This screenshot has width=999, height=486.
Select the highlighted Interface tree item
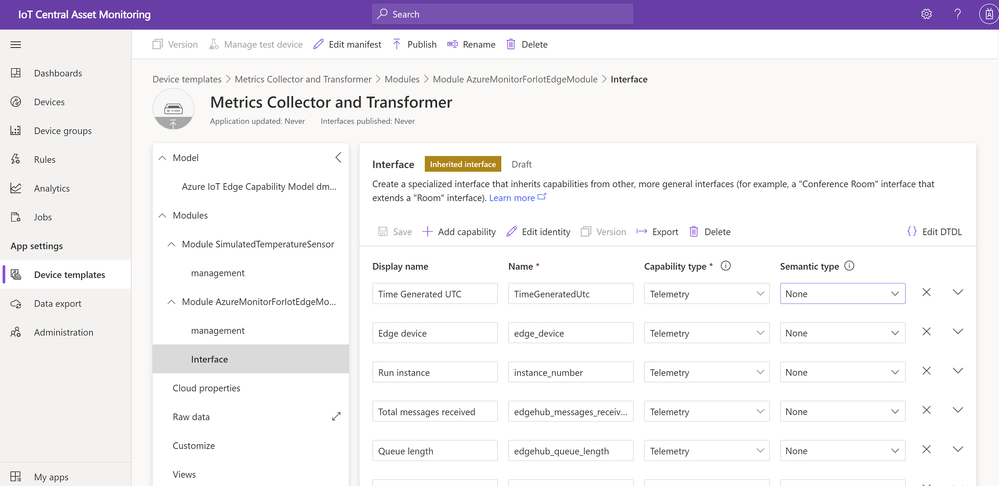(250, 359)
